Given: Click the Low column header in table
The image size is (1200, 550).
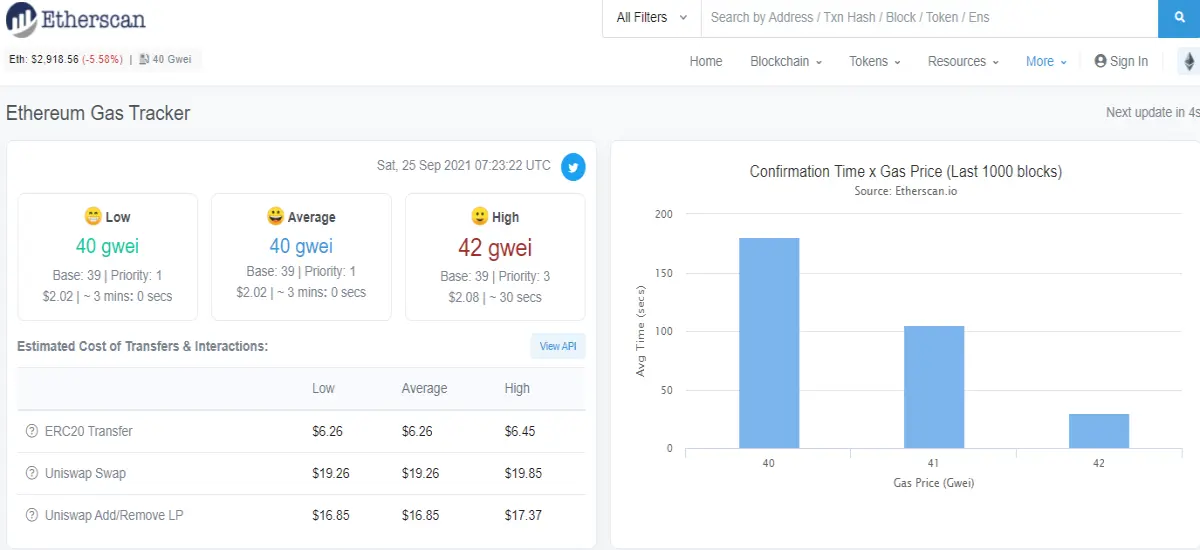Looking at the screenshot, I should tap(323, 388).
